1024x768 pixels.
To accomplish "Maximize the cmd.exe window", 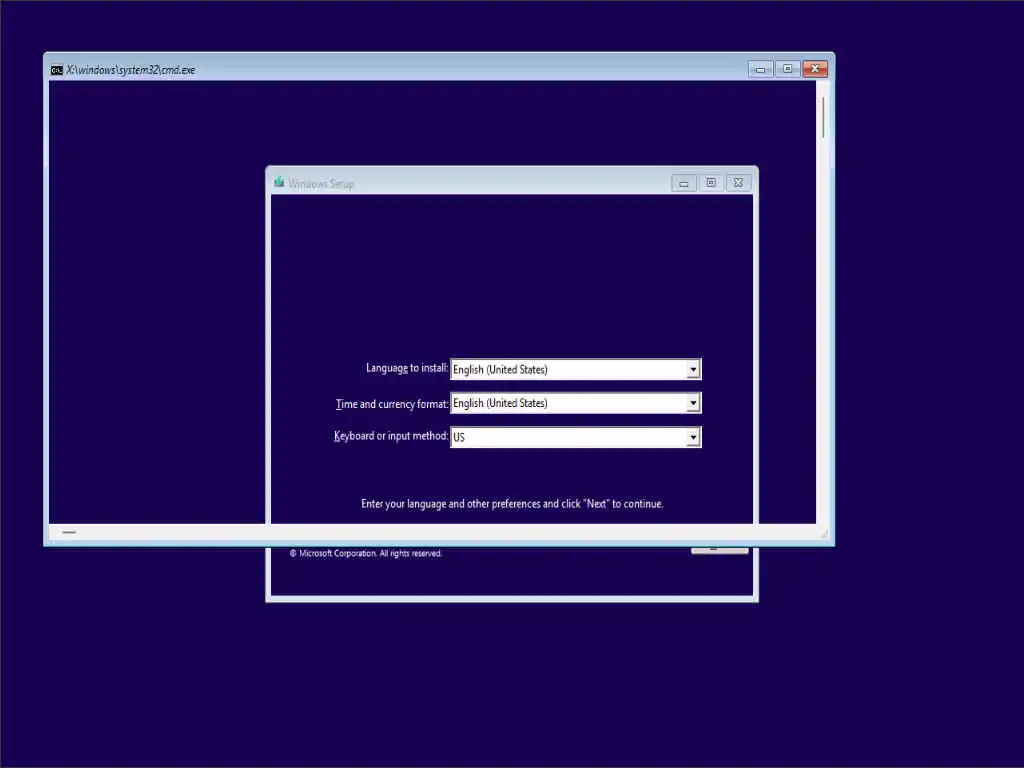I will [788, 69].
